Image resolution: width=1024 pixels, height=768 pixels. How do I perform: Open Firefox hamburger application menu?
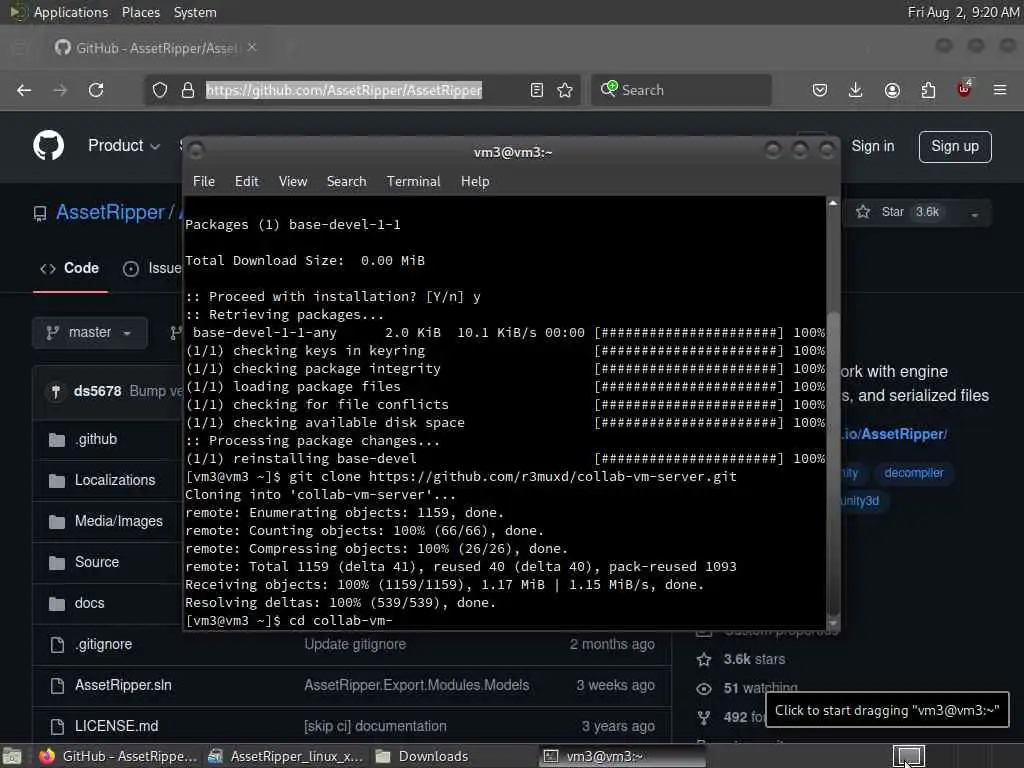[x=1000, y=90]
